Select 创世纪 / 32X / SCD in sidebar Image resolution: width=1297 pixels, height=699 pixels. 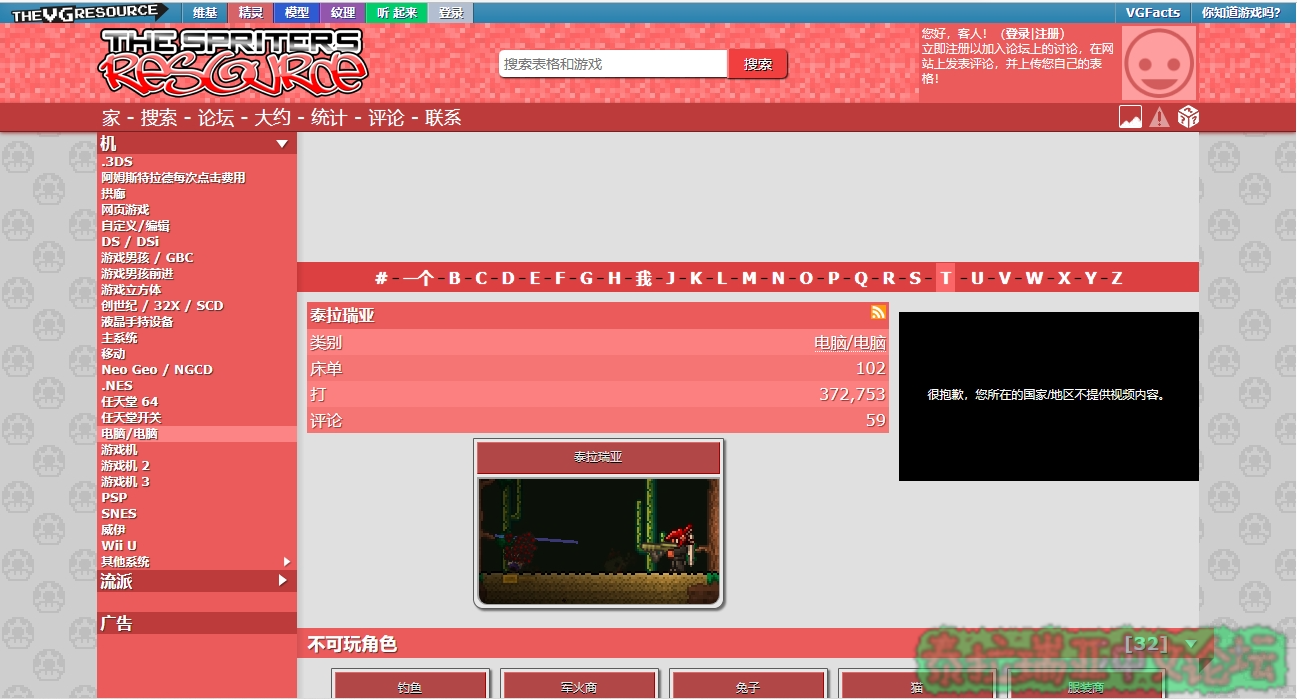(x=162, y=305)
